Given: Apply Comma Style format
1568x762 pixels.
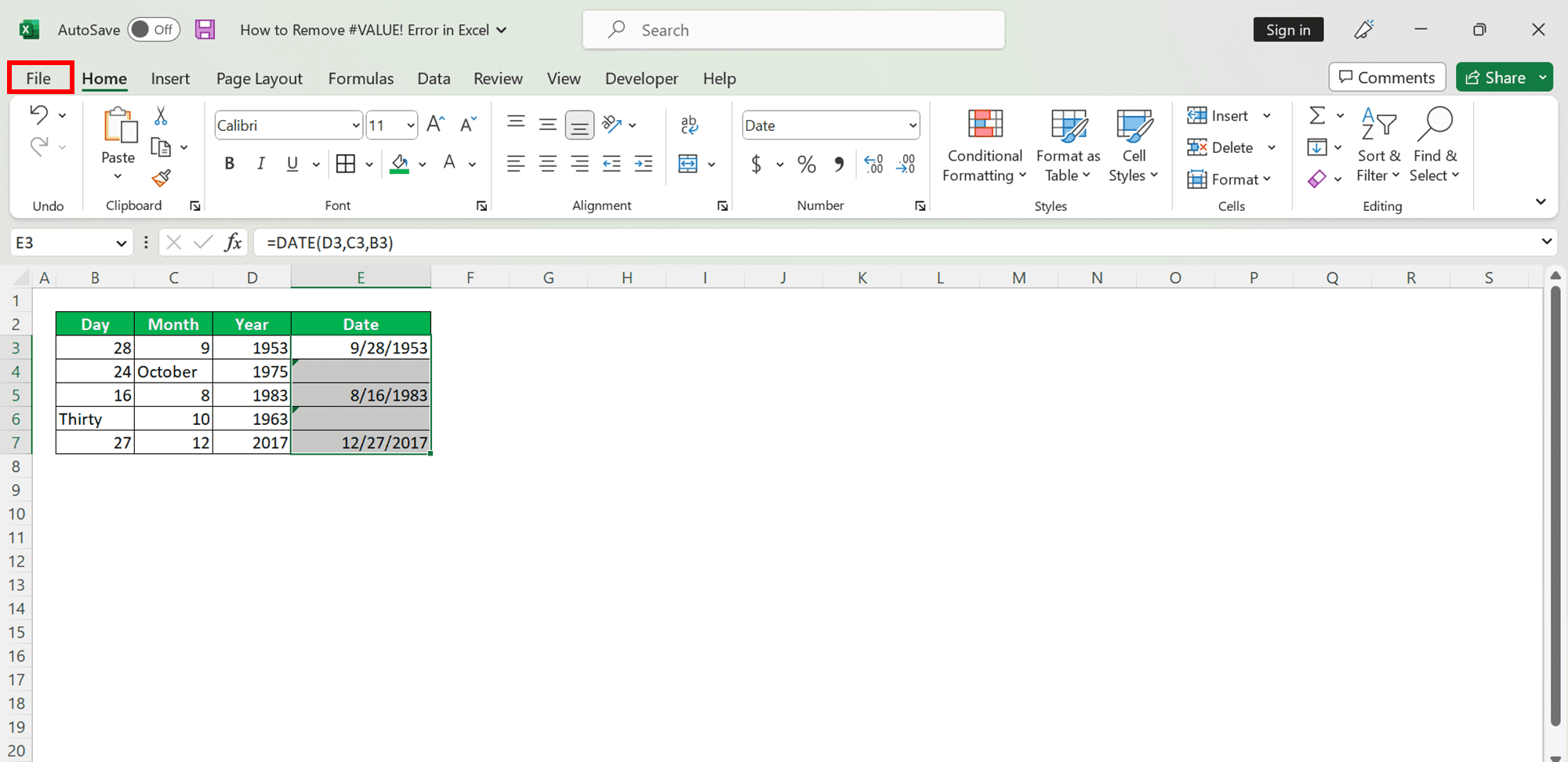Looking at the screenshot, I should (x=840, y=164).
